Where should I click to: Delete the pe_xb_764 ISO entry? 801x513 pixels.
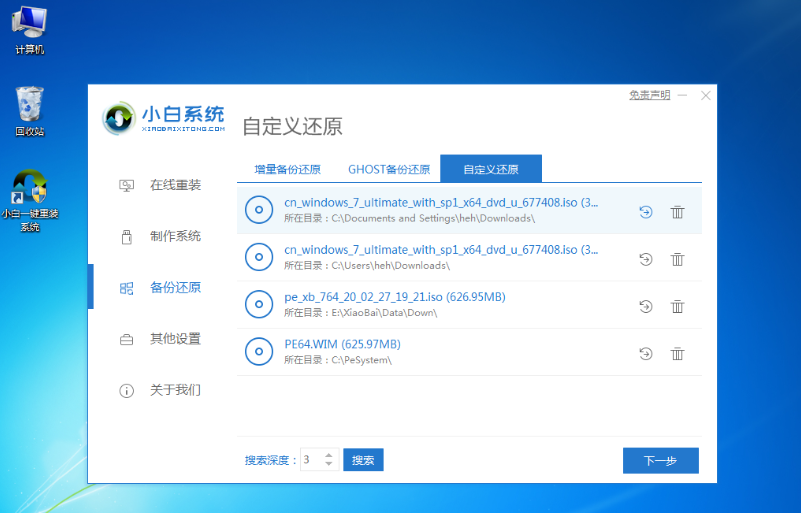coord(677,306)
